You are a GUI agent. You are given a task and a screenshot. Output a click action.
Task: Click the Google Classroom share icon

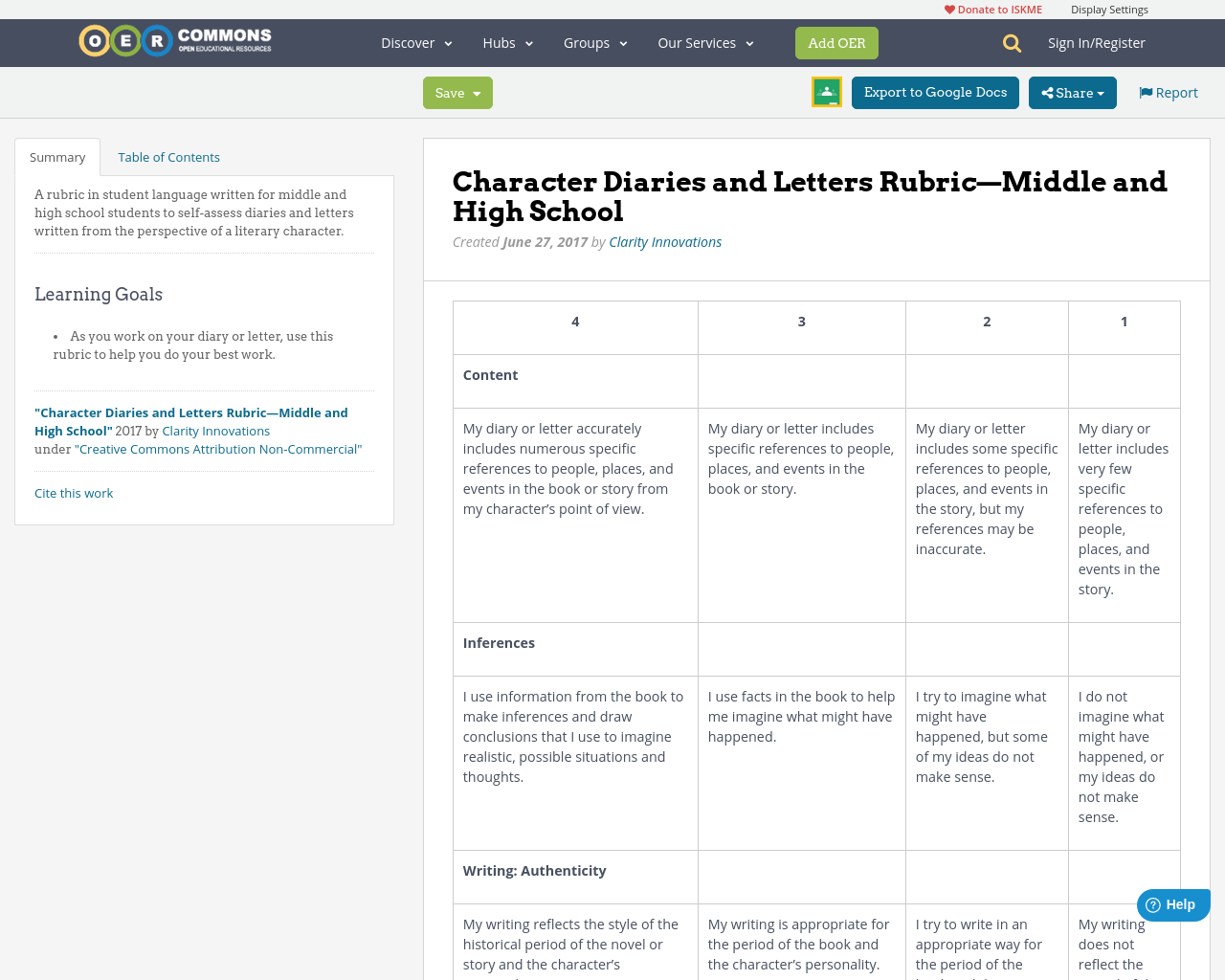pos(825,91)
